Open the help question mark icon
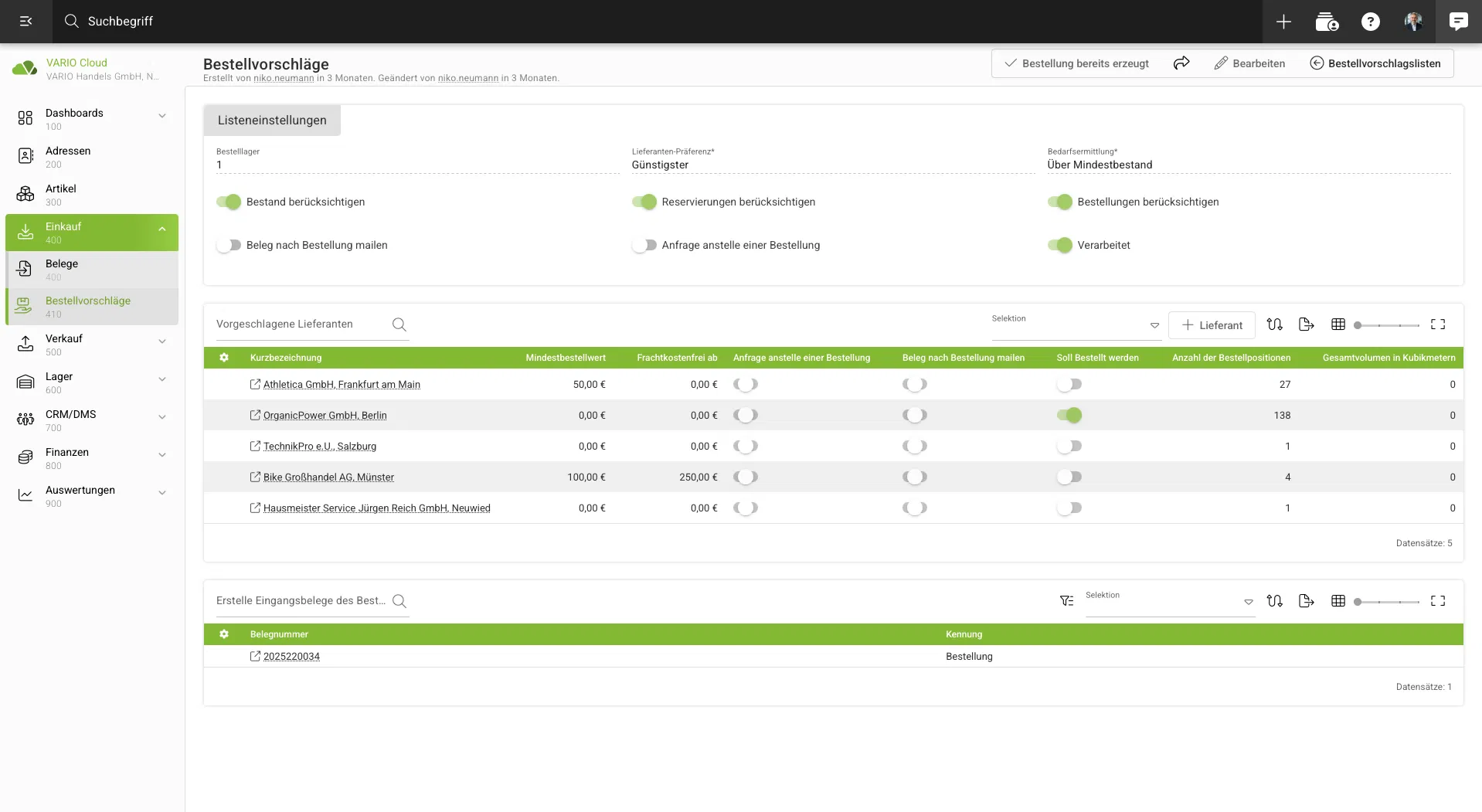This screenshot has height=812, width=1482. [x=1371, y=22]
